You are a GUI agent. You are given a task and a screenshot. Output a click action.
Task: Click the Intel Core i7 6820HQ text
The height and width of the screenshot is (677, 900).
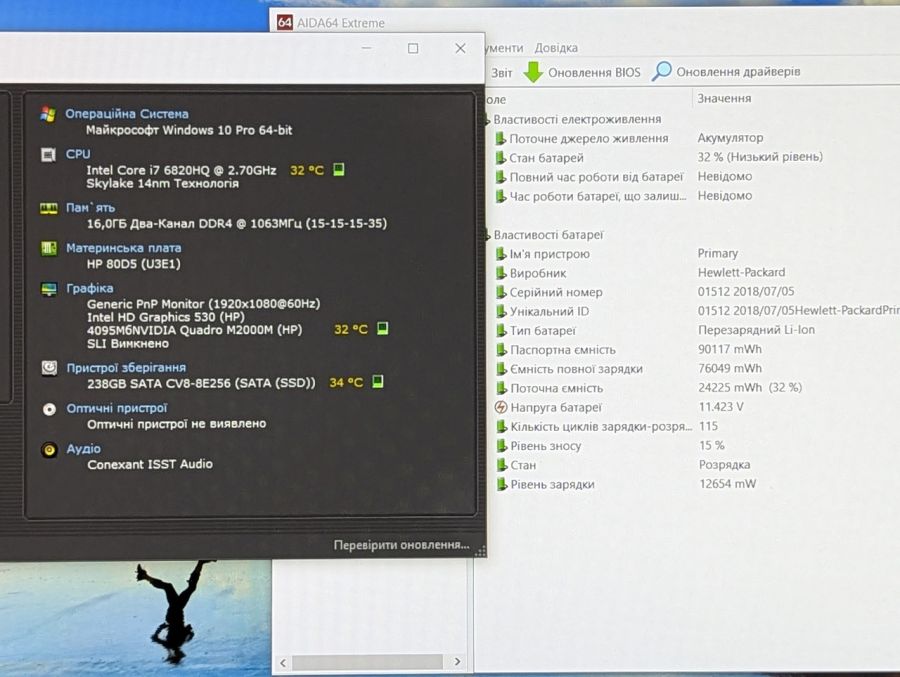[181, 170]
